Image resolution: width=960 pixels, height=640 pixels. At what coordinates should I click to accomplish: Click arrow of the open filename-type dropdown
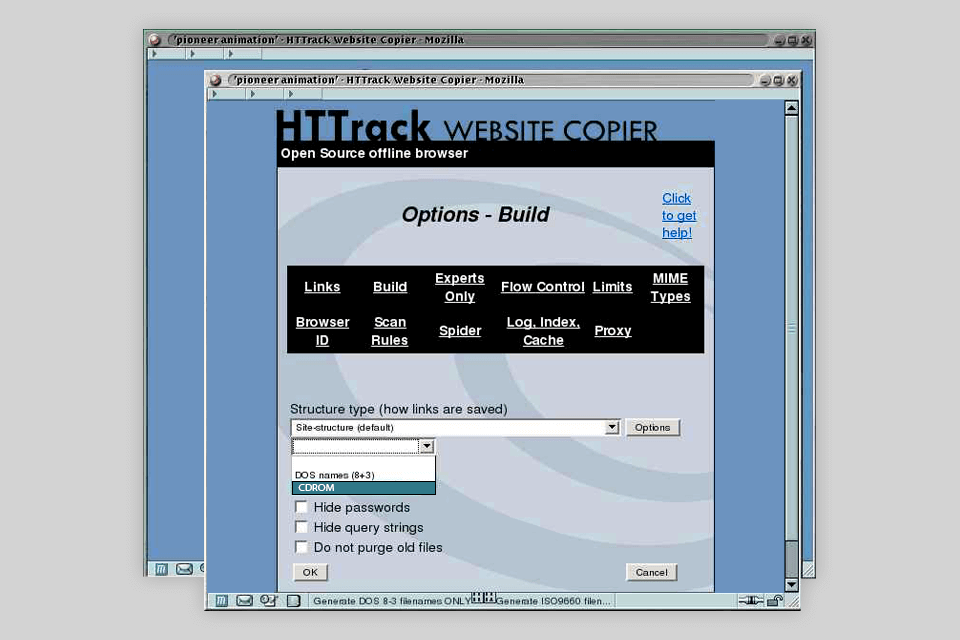click(x=427, y=446)
